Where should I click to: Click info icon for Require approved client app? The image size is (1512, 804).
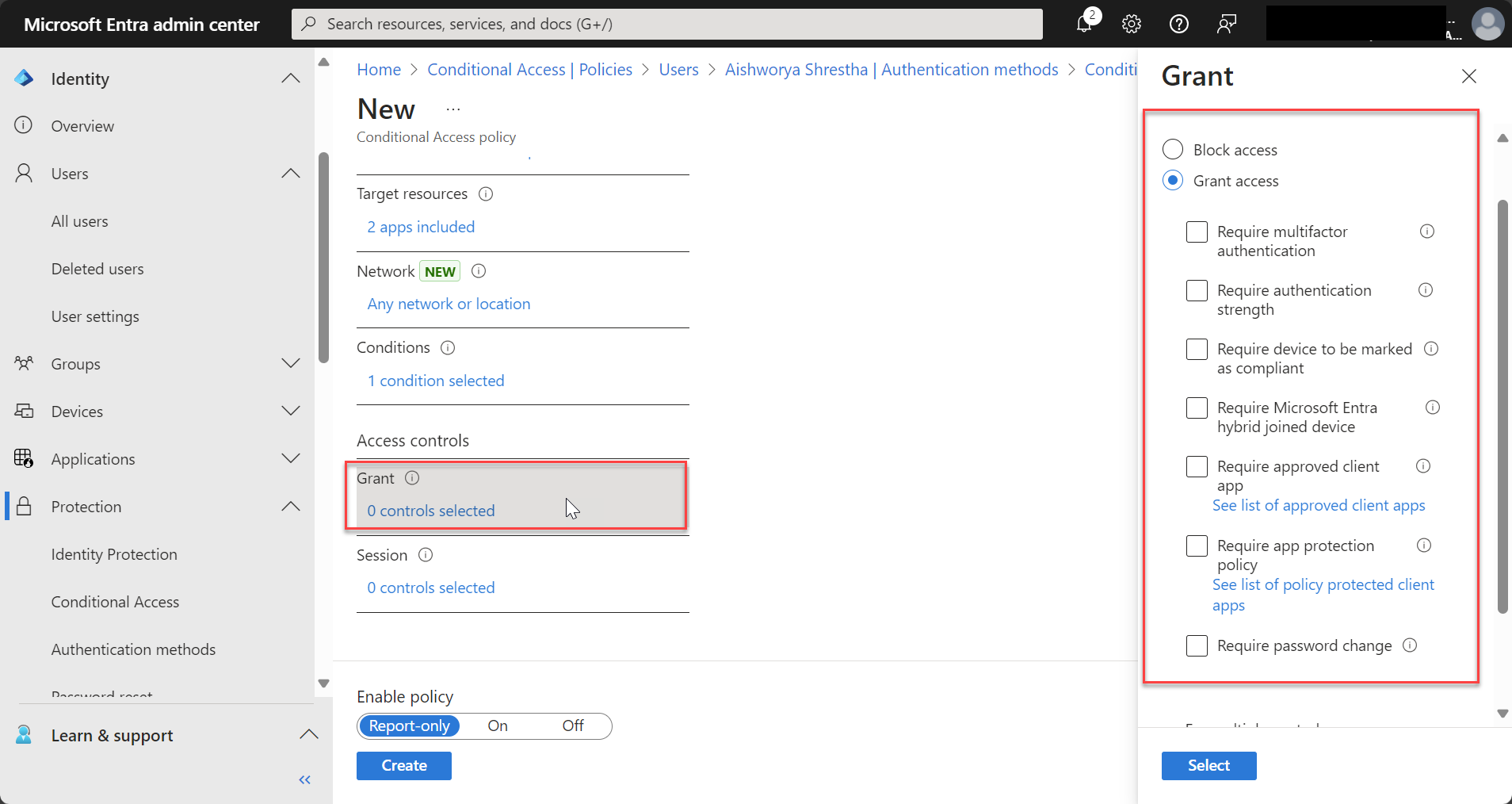click(x=1423, y=466)
